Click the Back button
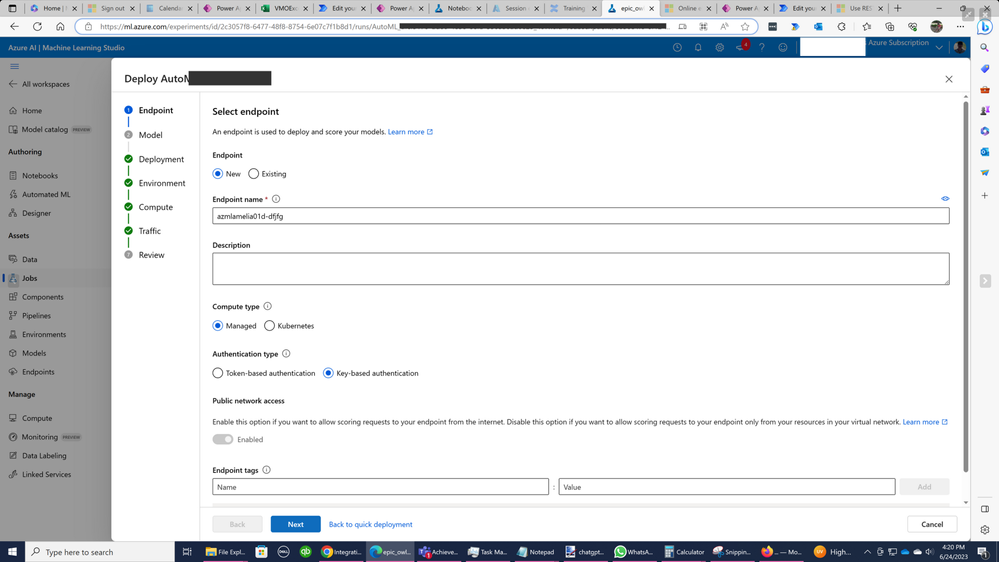The image size is (999, 562). click(237, 524)
